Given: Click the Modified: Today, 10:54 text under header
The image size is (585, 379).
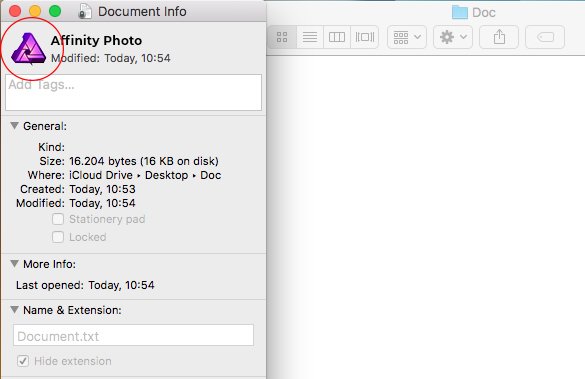Looking at the screenshot, I should [111, 58].
